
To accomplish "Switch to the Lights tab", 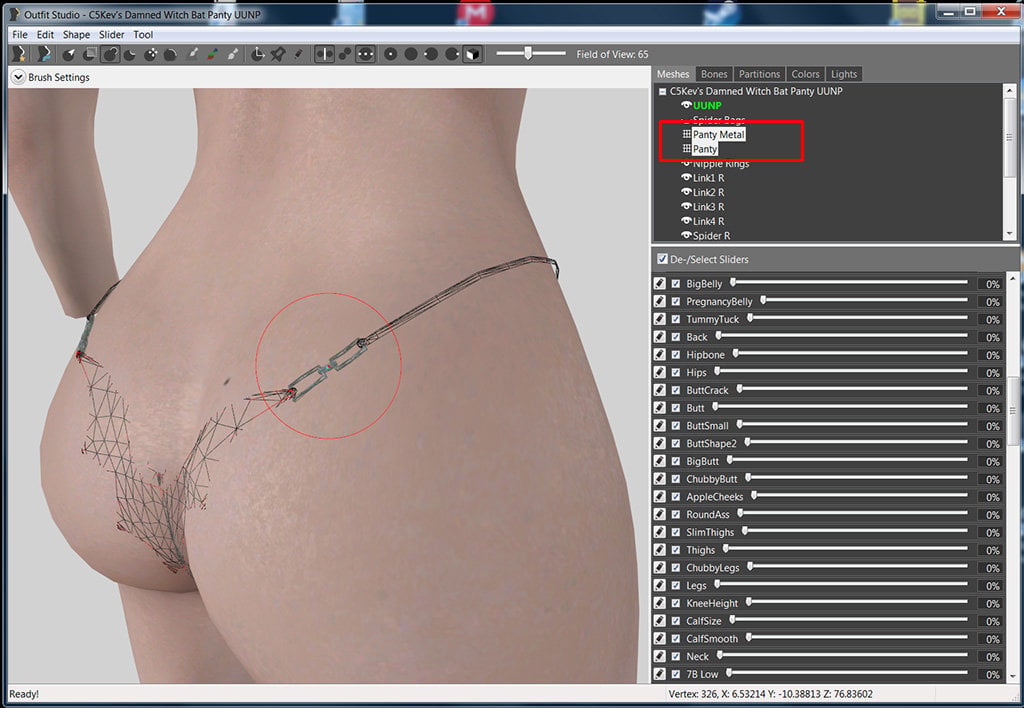I will coord(844,74).
